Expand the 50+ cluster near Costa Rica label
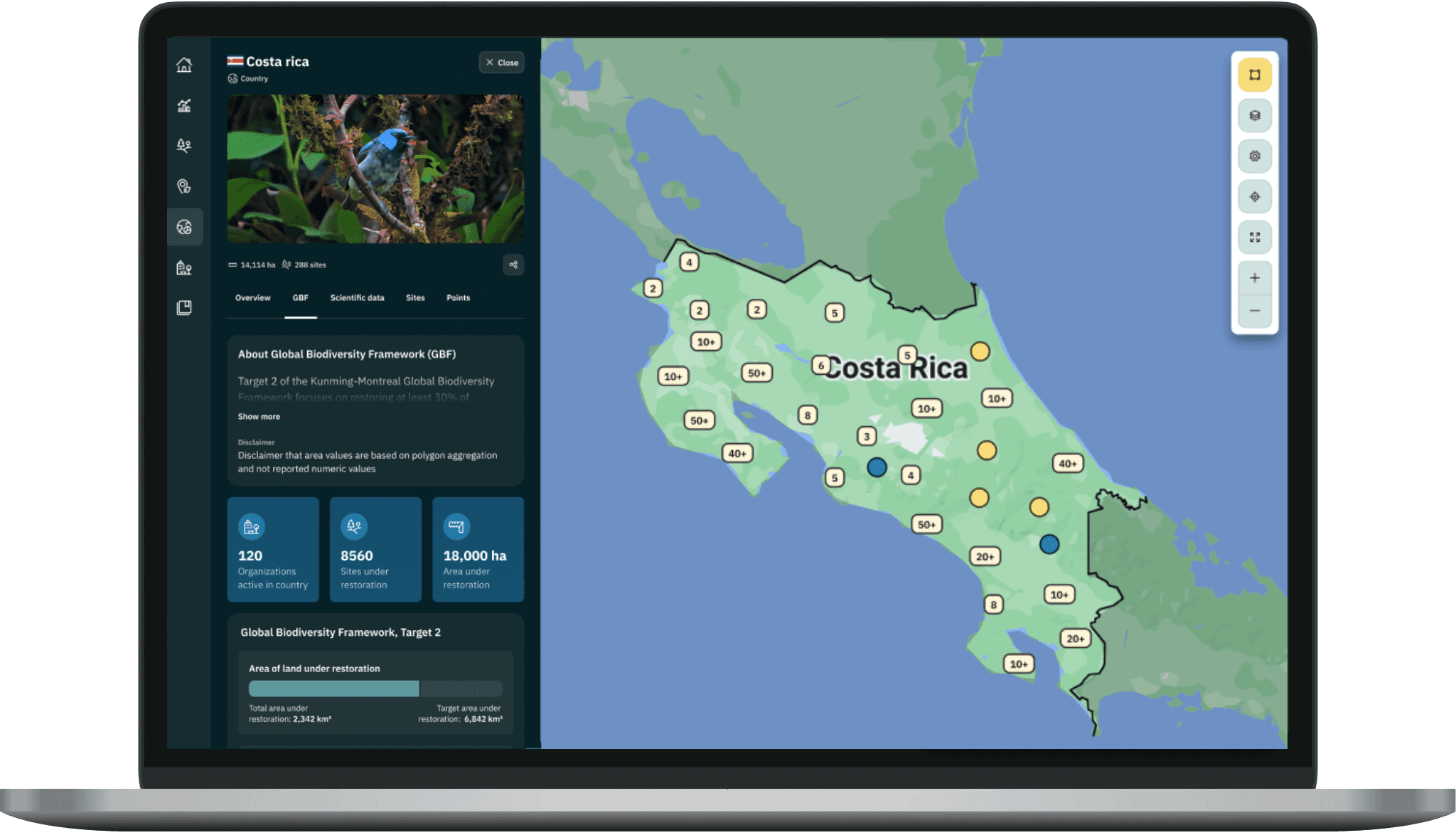The image size is (1456, 840). (x=756, y=373)
